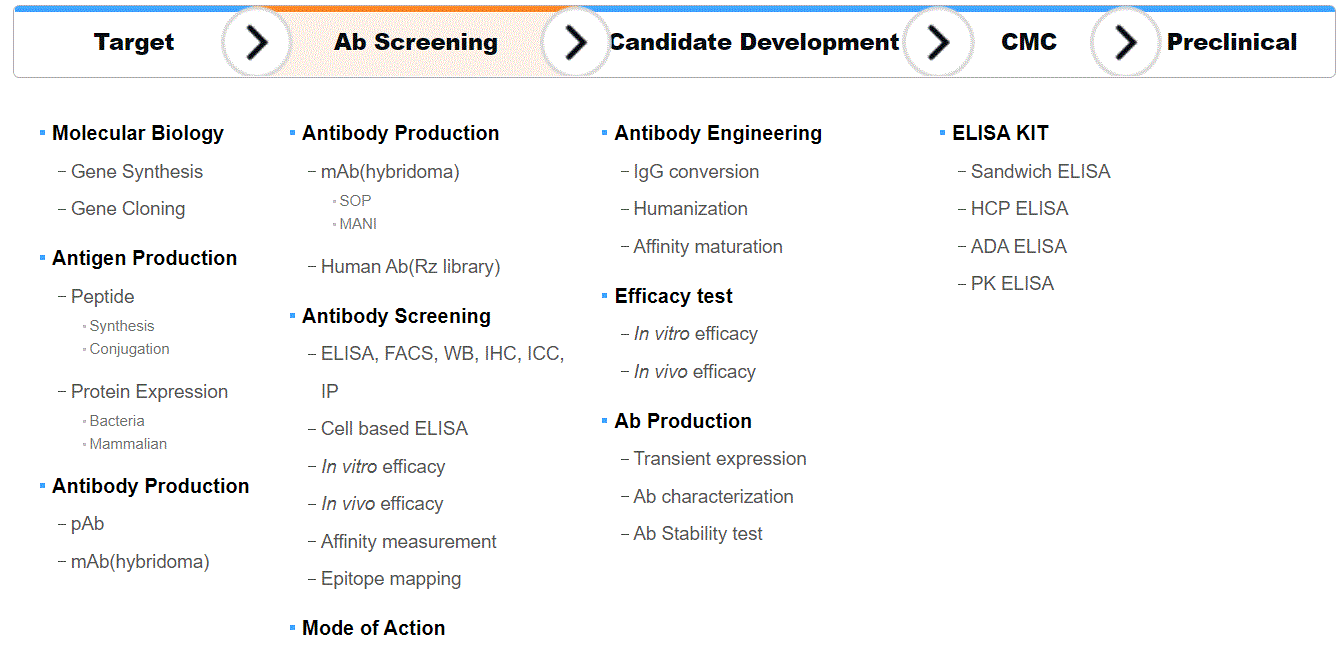Open the SOP item under mAb(hybridoma)

click(x=355, y=201)
